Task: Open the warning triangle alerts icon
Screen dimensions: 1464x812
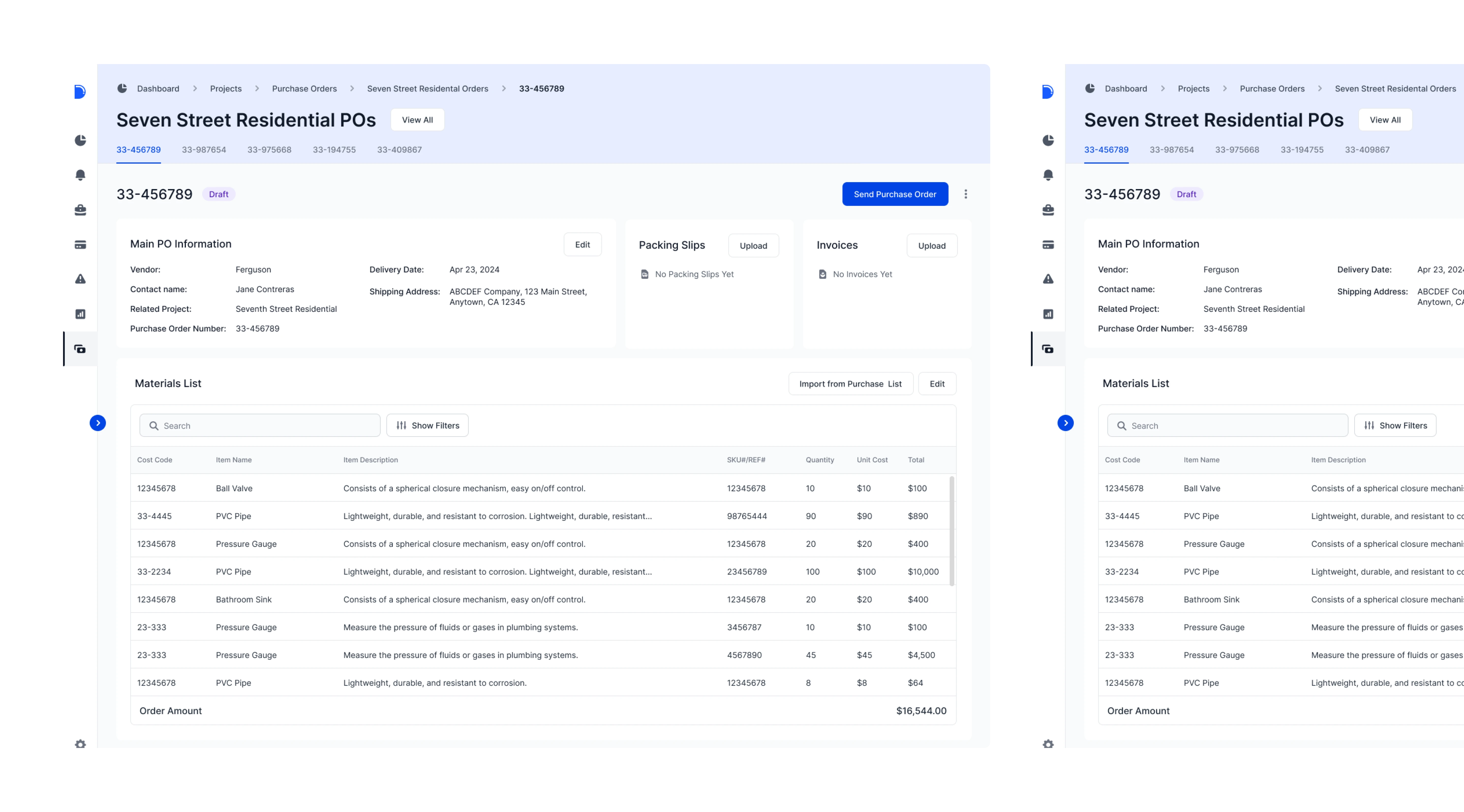Action: point(80,279)
